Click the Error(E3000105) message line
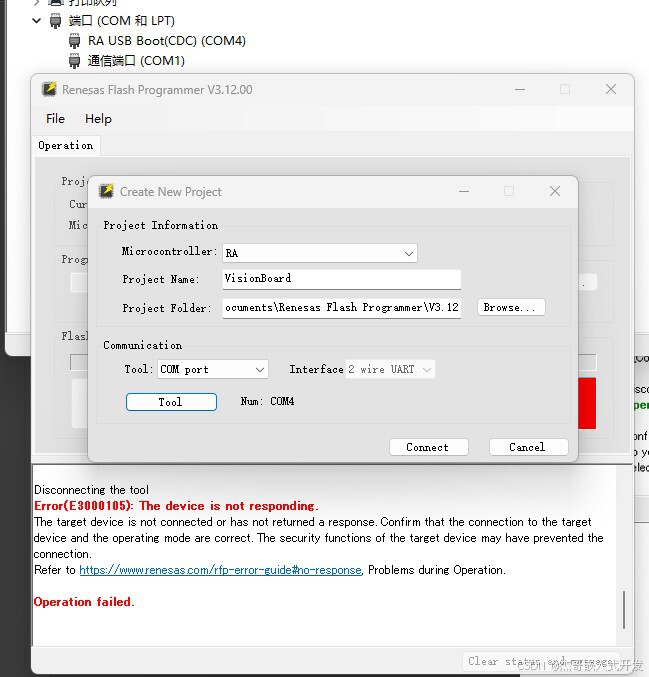 click(x=176, y=506)
